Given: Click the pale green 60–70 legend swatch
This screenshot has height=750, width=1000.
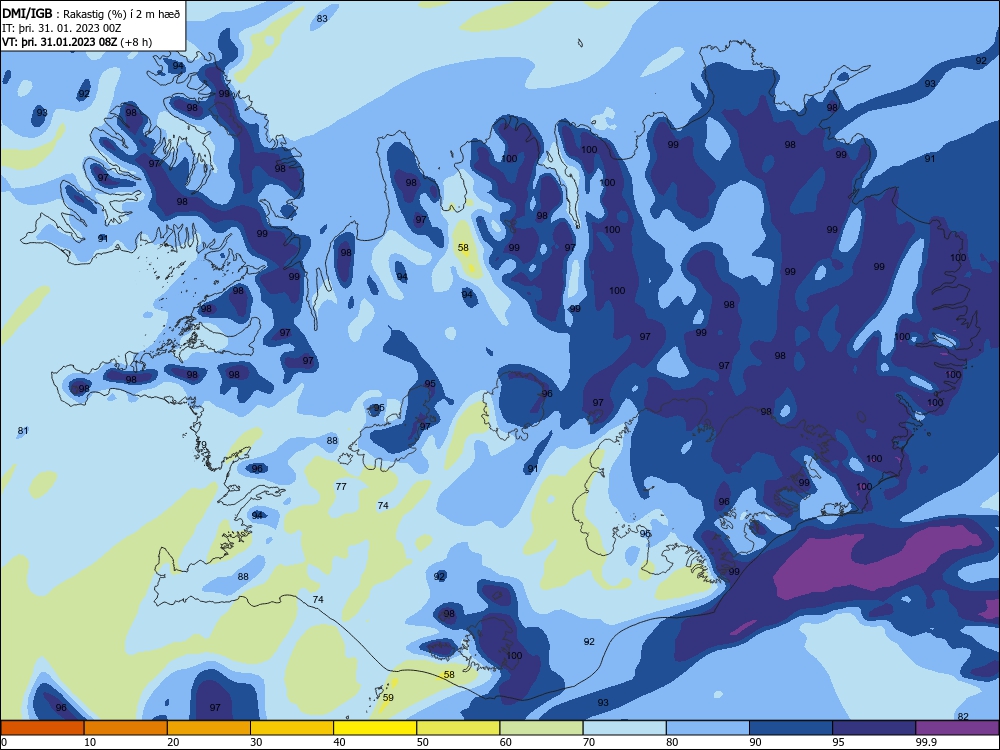Looking at the screenshot, I should [541, 728].
